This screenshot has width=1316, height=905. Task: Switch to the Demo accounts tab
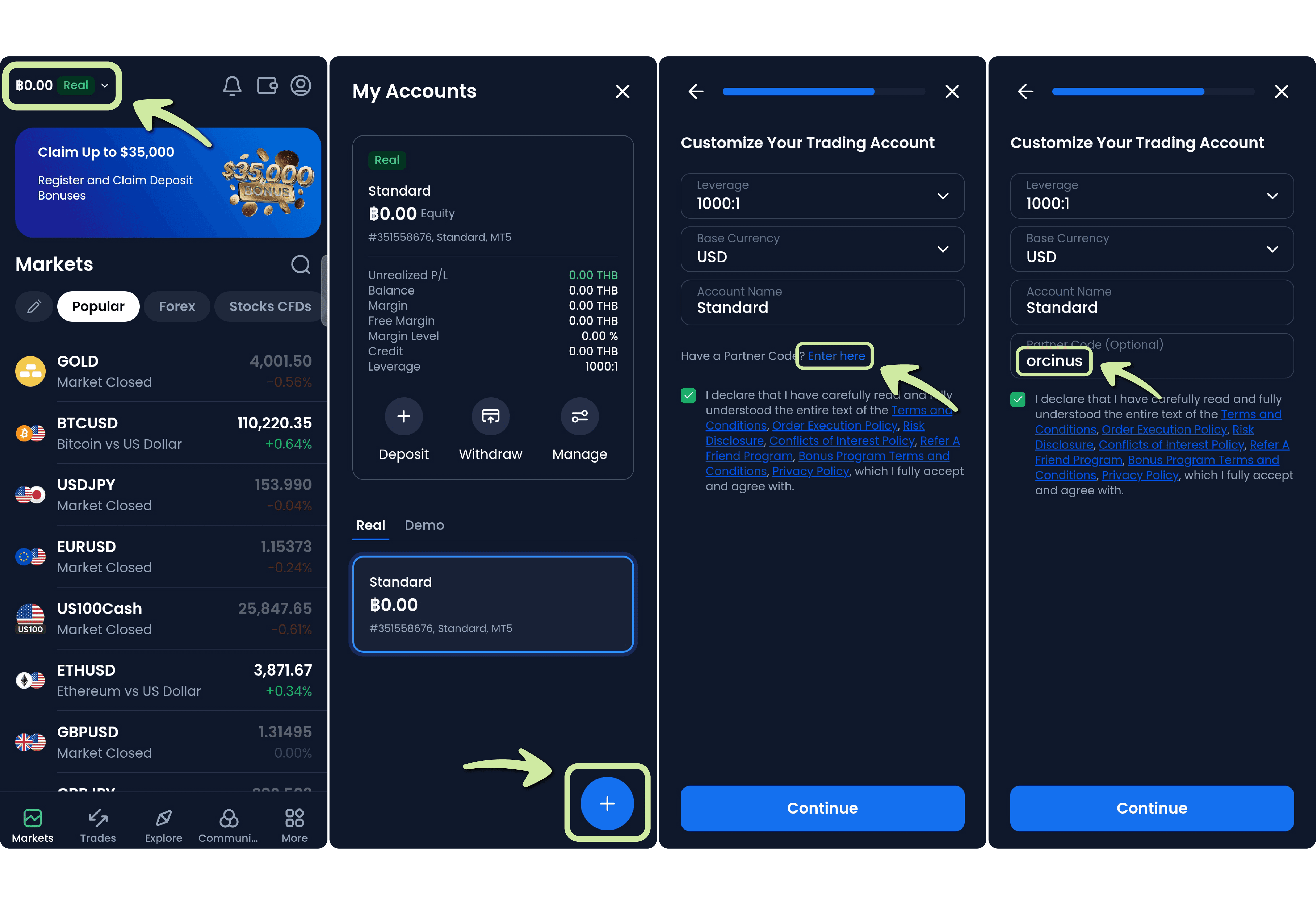[424, 526]
